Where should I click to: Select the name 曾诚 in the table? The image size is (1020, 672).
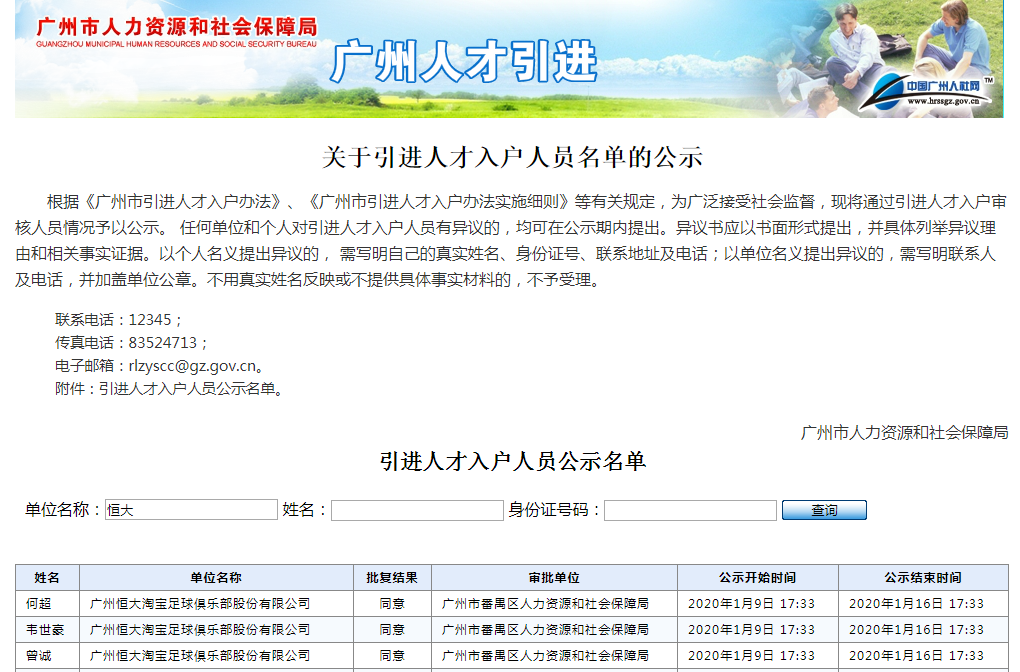[x=39, y=656]
